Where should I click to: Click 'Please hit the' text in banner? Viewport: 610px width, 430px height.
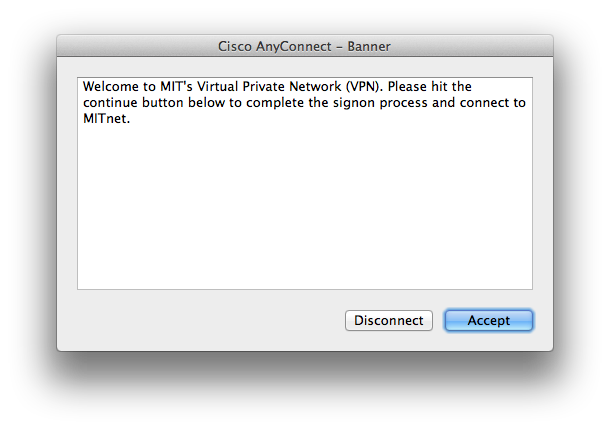pyautogui.click(x=429, y=86)
